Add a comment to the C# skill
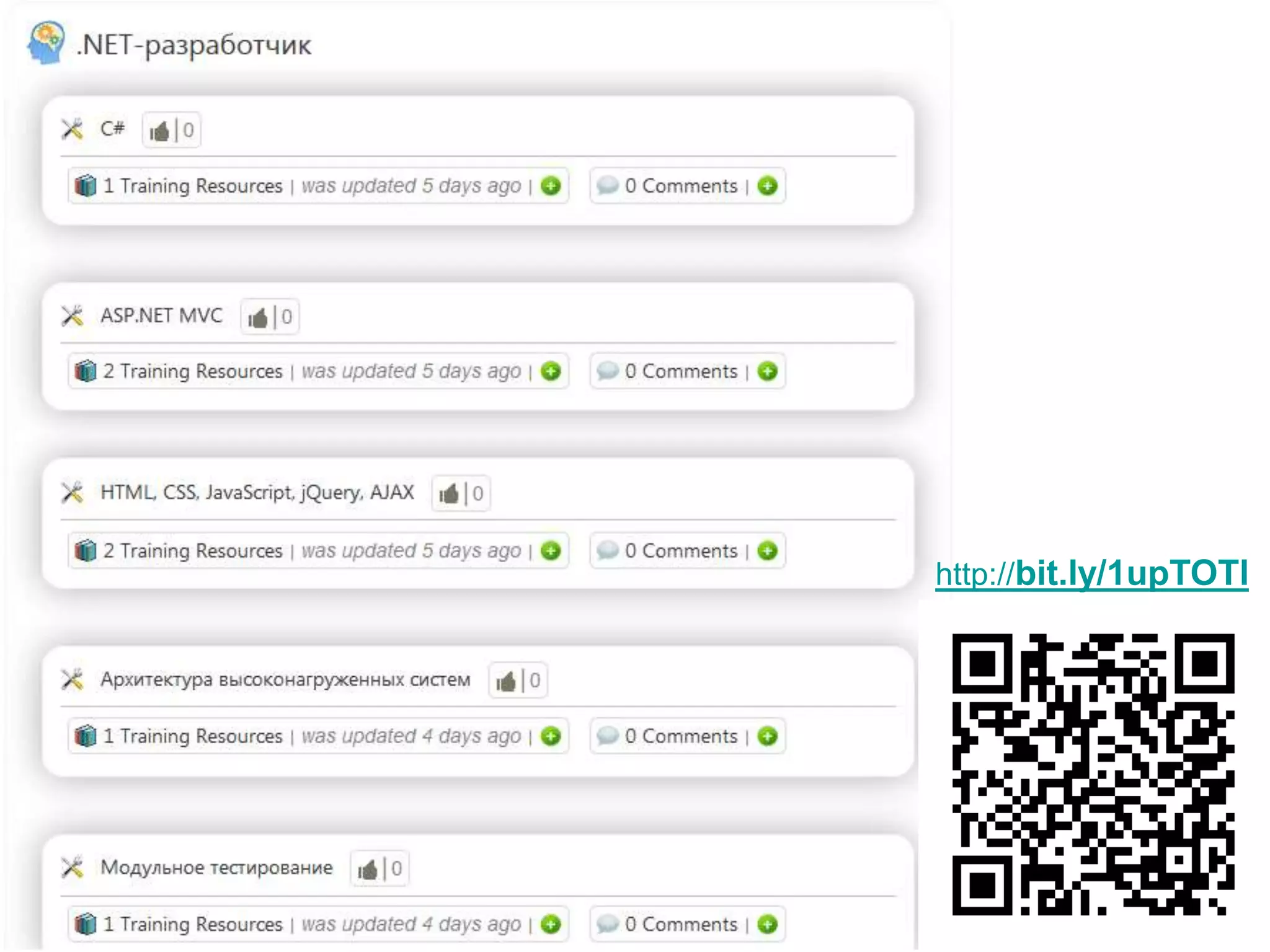 pyautogui.click(x=767, y=186)
